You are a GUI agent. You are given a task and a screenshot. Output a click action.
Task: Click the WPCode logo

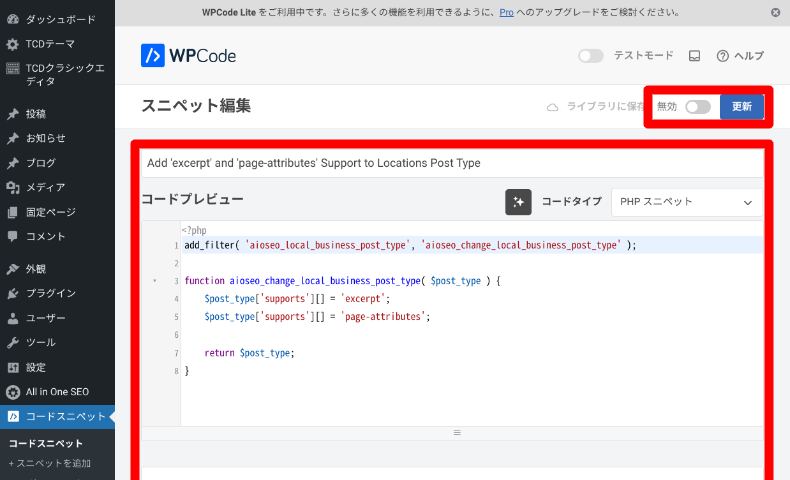(x=188, y=55)
